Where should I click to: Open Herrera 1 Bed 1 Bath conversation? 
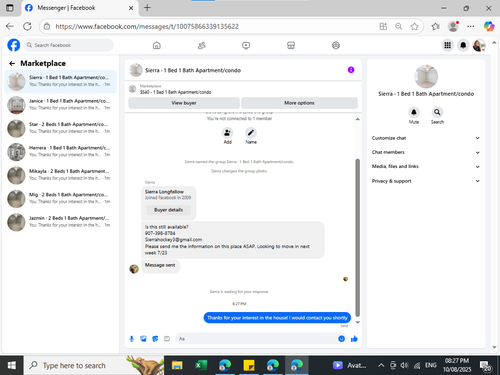point(61,152)
